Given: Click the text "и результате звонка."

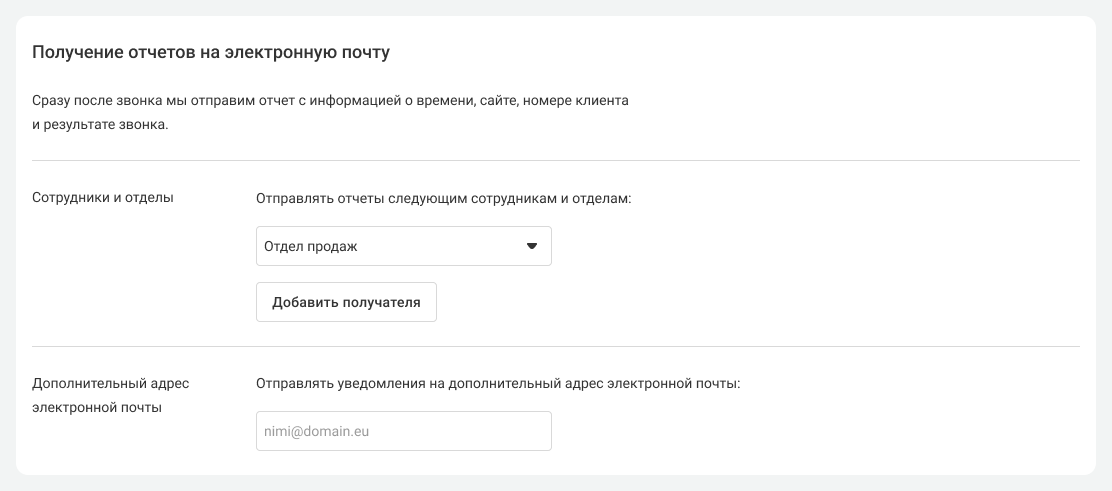Looking at the screenshot, I should [x=100, y=126].
